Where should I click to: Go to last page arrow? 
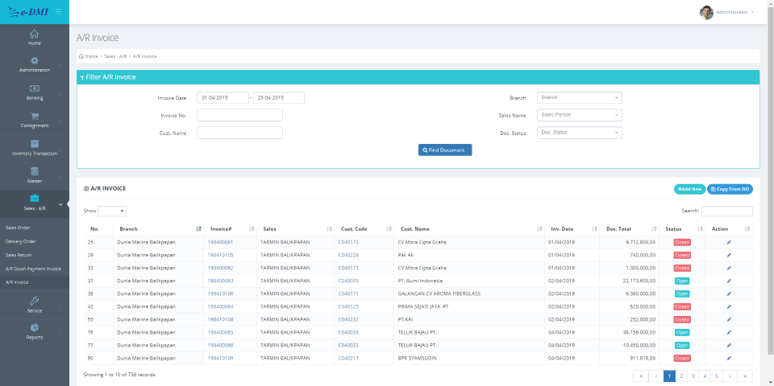coord(745,376)
